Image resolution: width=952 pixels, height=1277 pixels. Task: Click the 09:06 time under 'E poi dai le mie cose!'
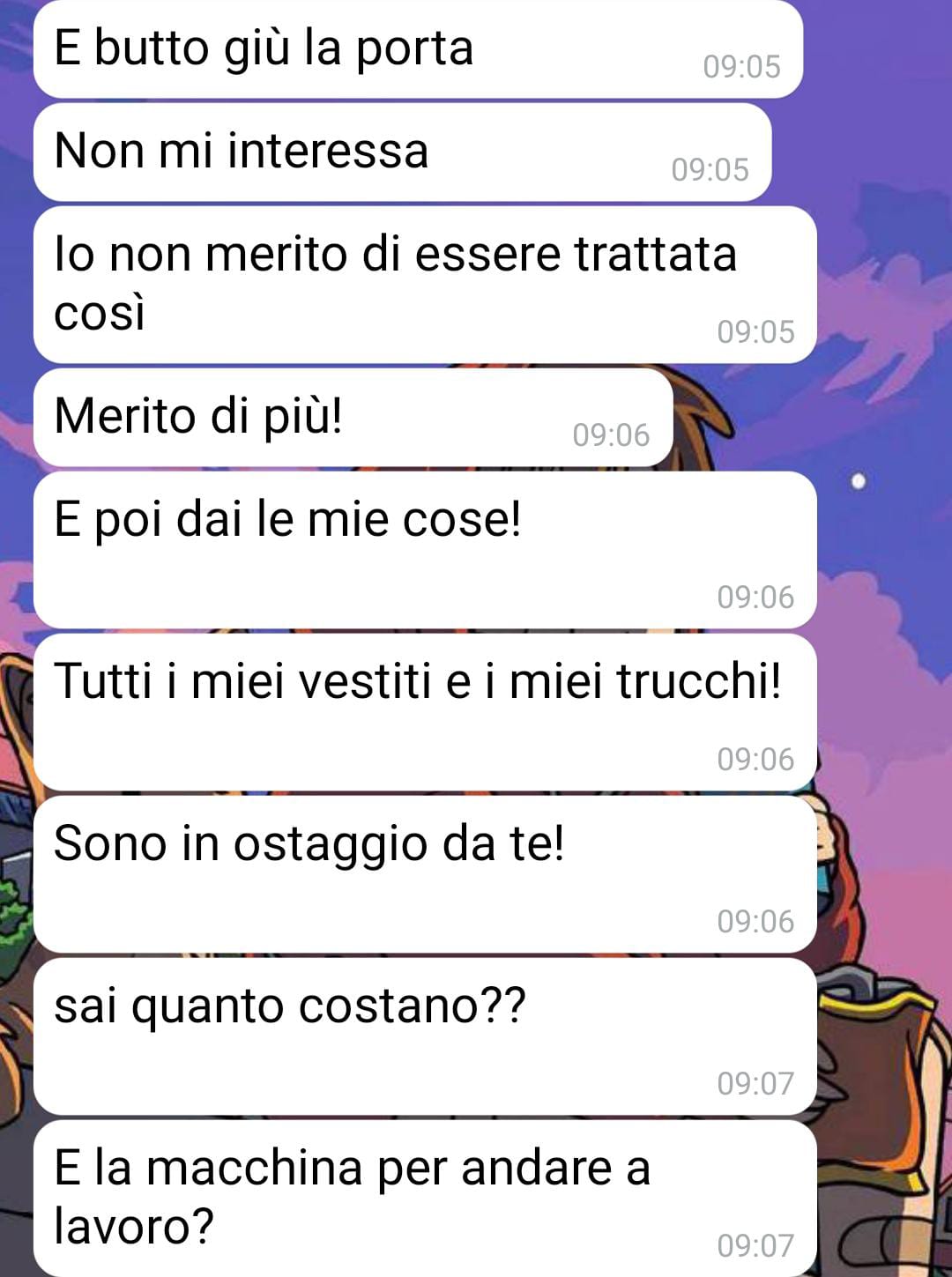755,598
